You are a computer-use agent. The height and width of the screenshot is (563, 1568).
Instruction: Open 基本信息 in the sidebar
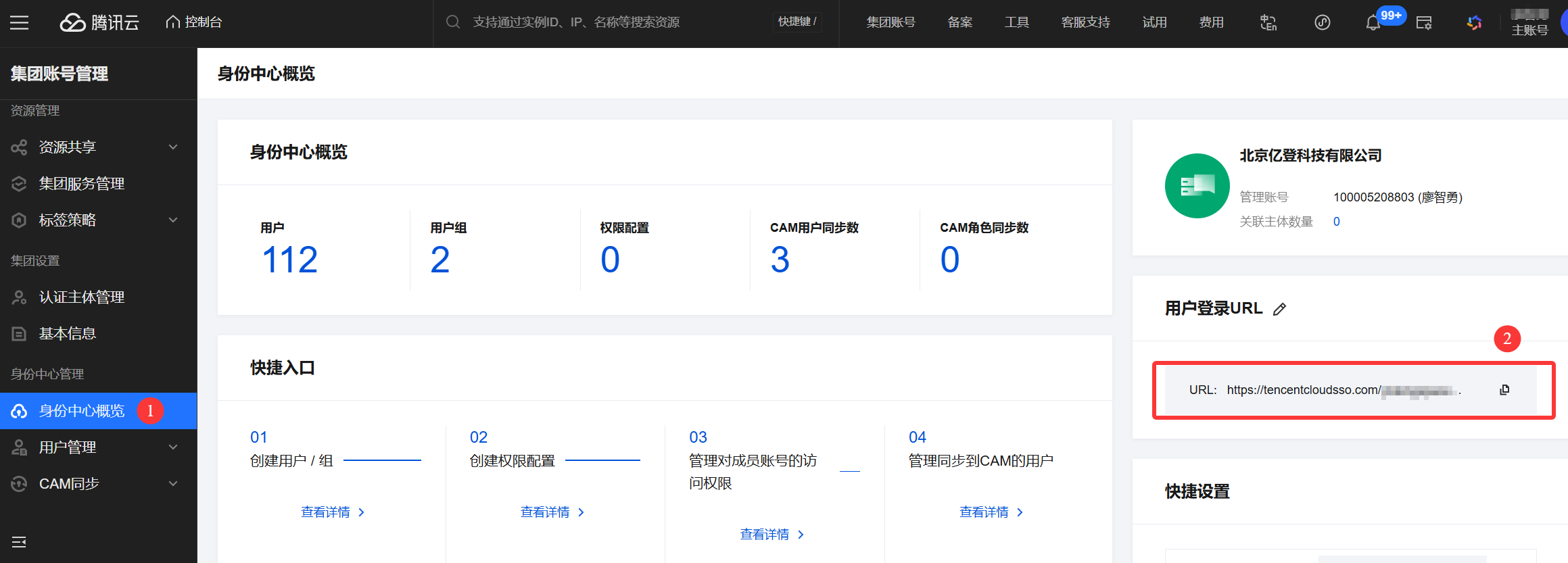pos(68,333)
